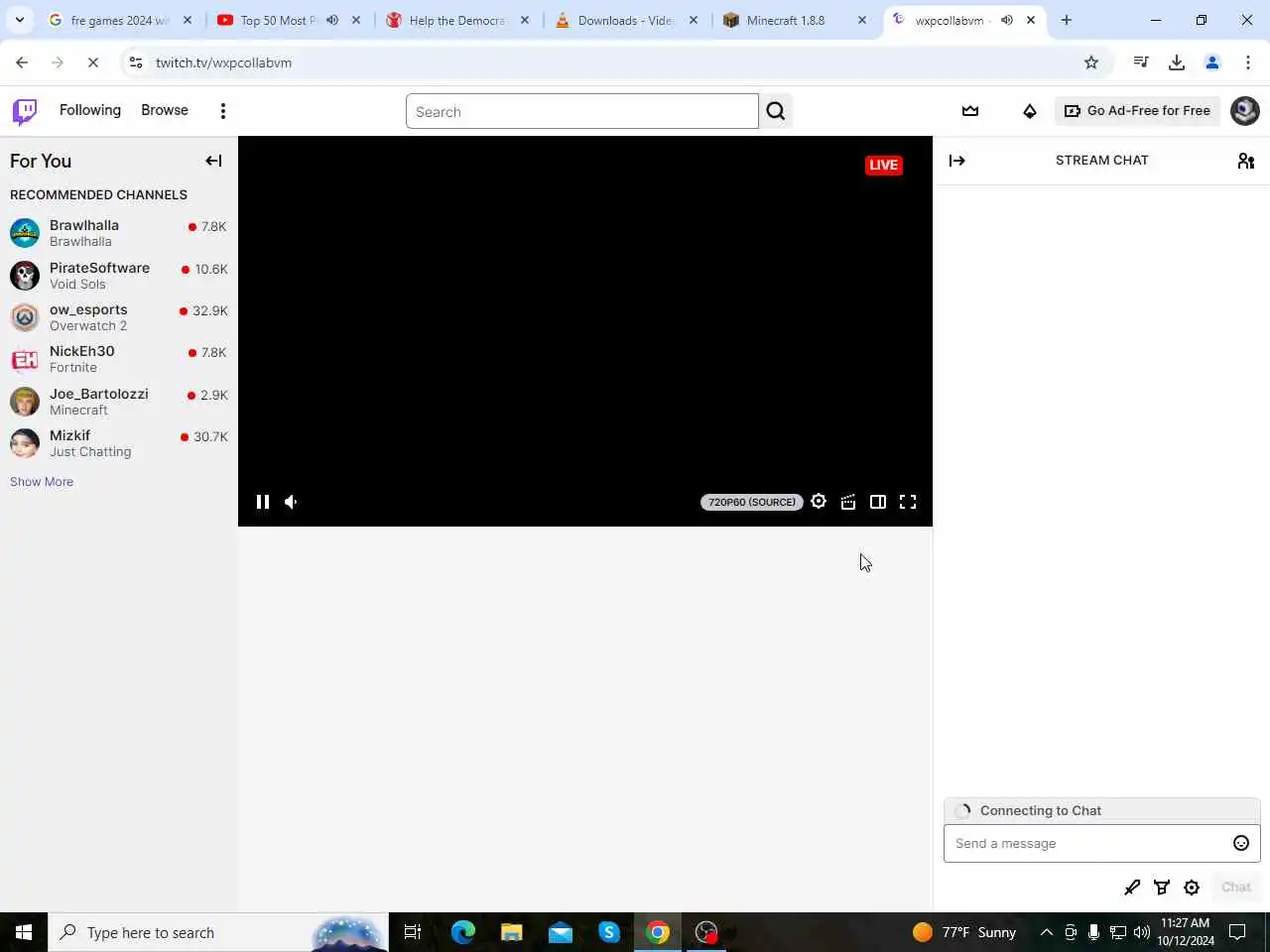Open the ow_esports recommended channel
The width and height of the screenshot is (1270, 952).
[119, 317]
